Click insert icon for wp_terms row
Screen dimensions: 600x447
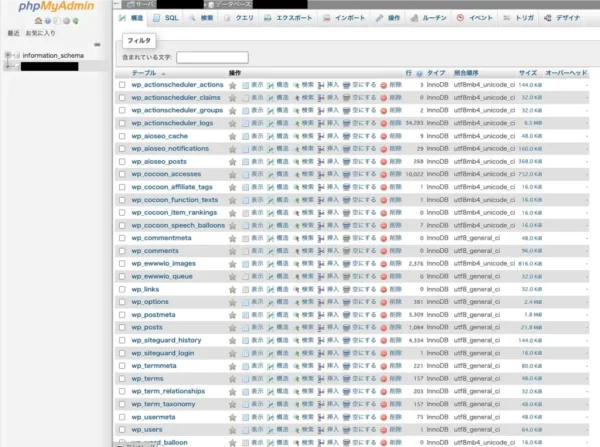point(321,379)
